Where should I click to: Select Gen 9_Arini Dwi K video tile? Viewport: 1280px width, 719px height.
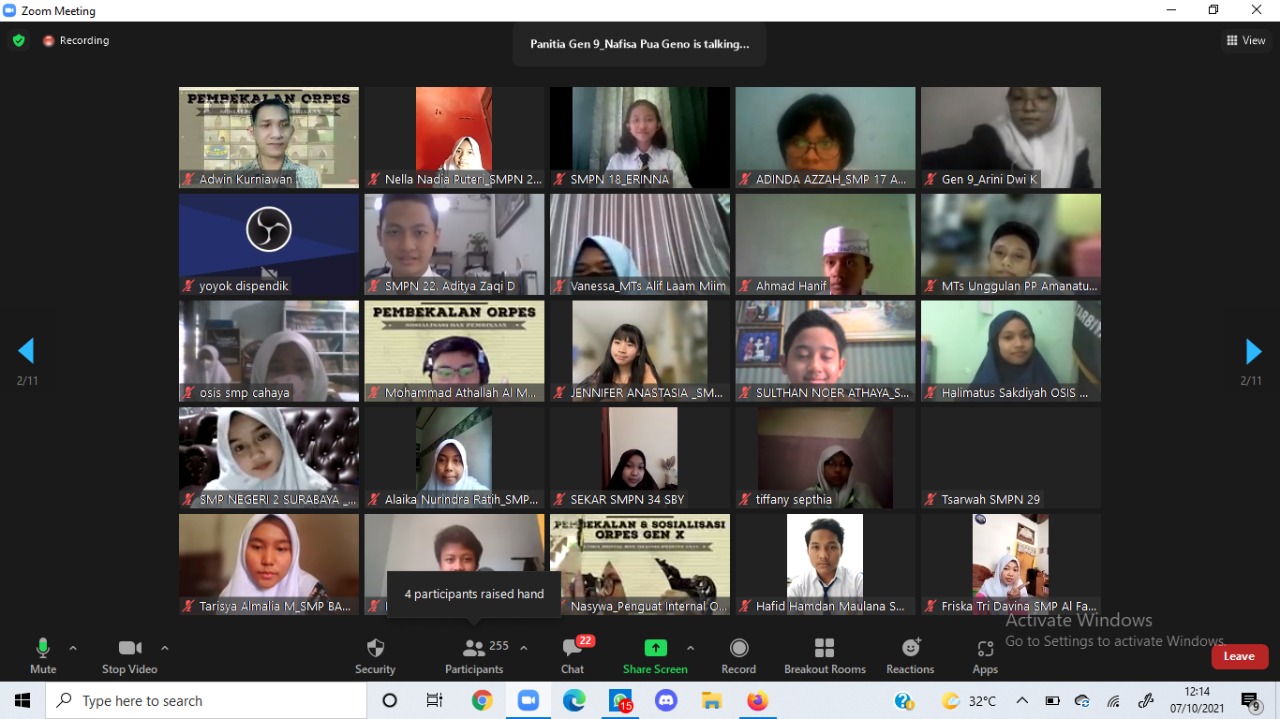(1011, 137)
